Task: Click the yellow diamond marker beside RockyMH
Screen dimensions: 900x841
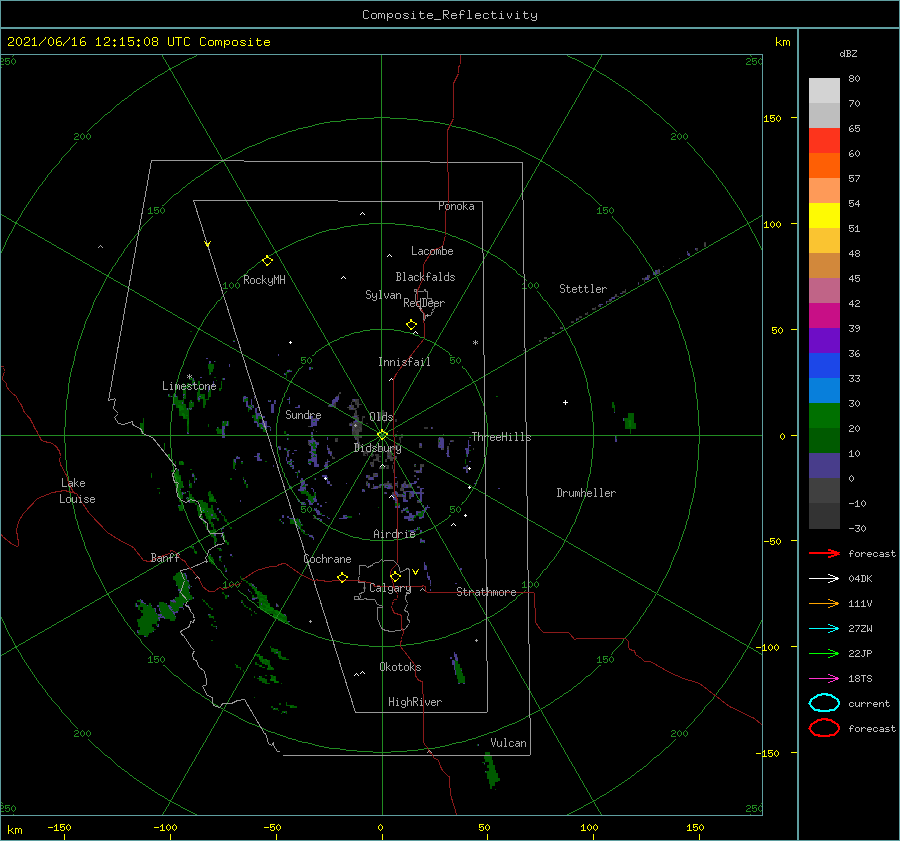Action: tap(267, 261)
